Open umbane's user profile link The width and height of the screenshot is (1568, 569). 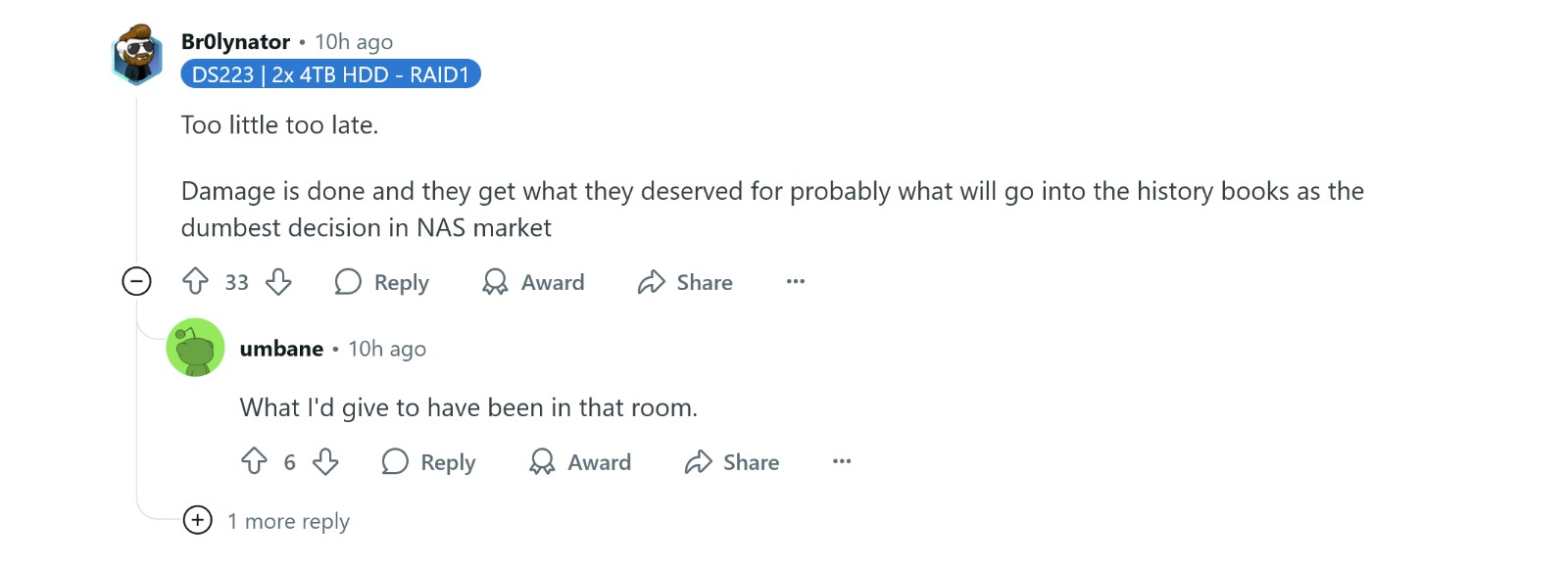(x=281, y=349)
